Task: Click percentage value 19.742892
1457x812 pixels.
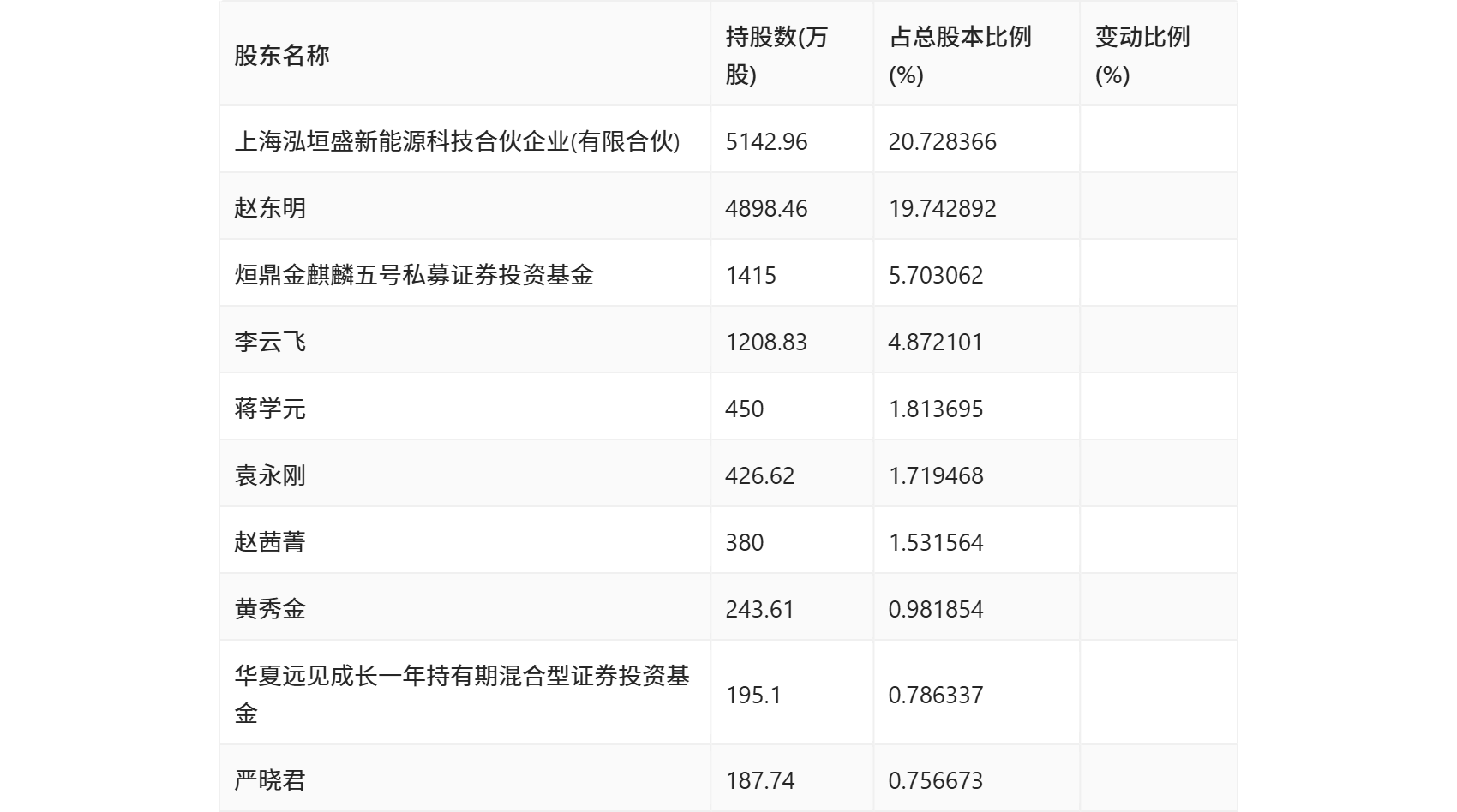Action: (943, 208)
